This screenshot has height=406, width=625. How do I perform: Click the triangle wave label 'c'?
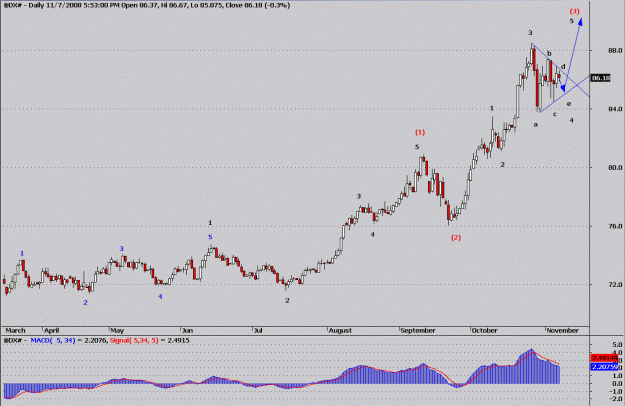554,114
